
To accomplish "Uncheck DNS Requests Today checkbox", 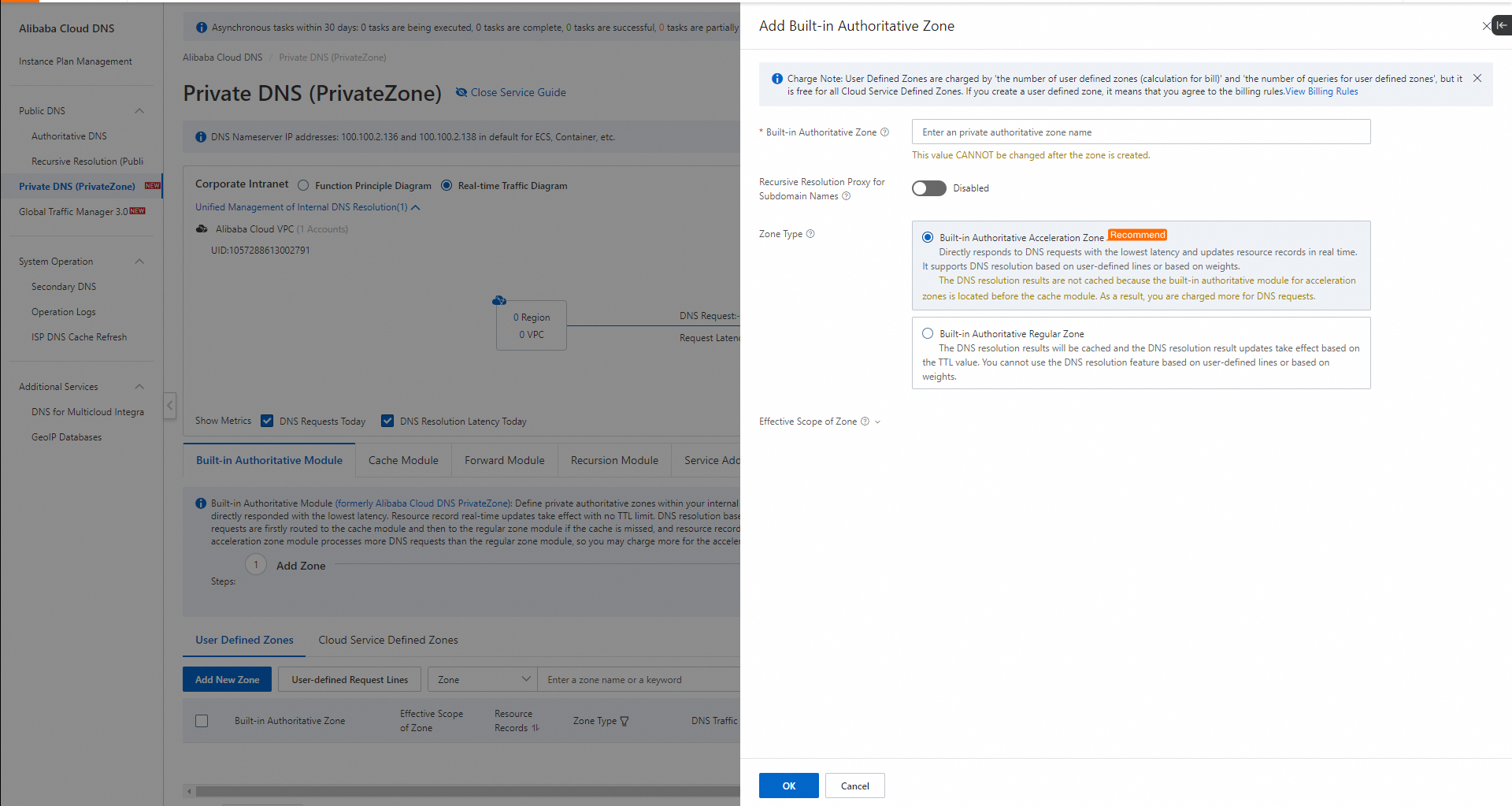I will [x=267, y=421].
